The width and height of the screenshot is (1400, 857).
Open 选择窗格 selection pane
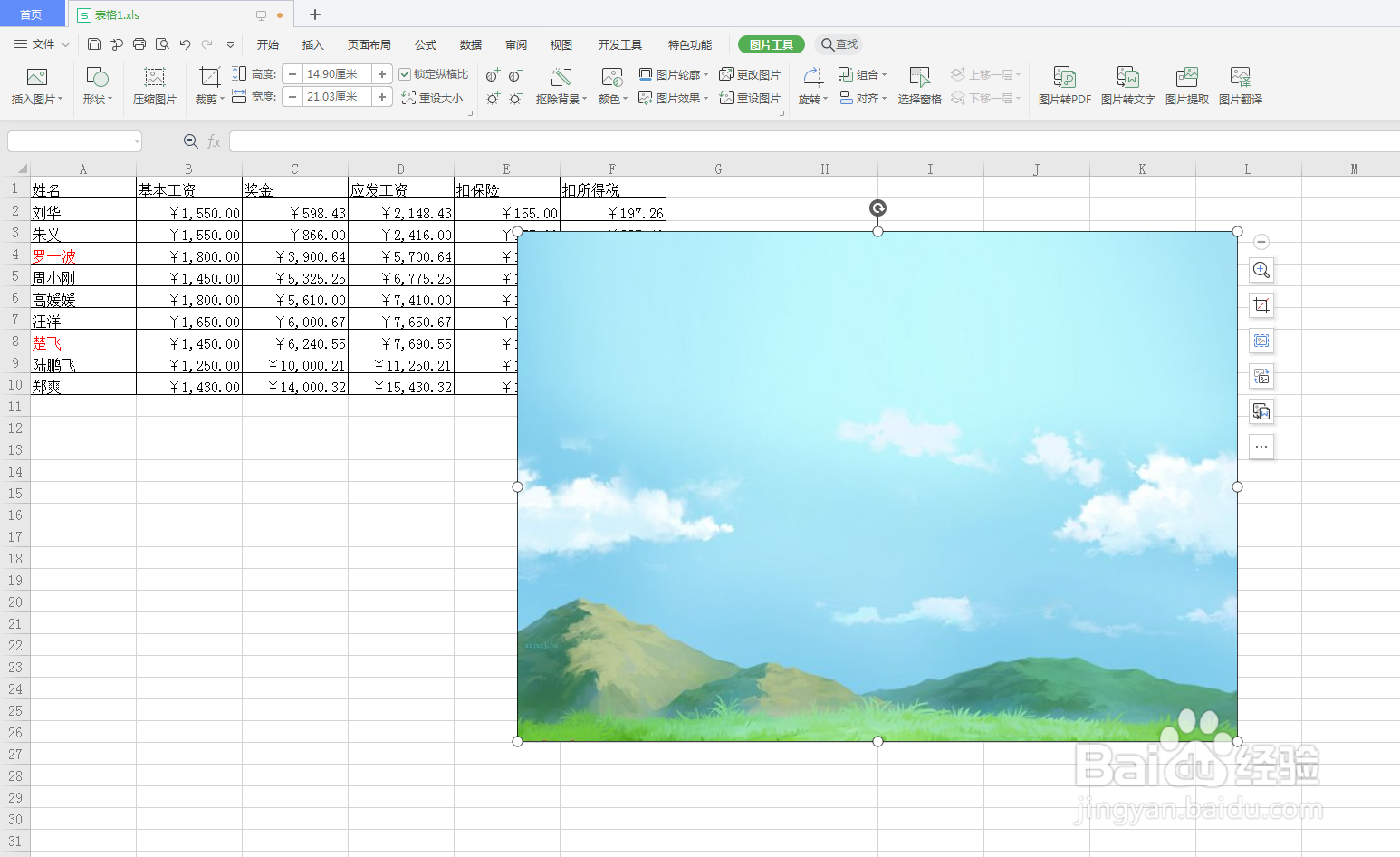920,86
